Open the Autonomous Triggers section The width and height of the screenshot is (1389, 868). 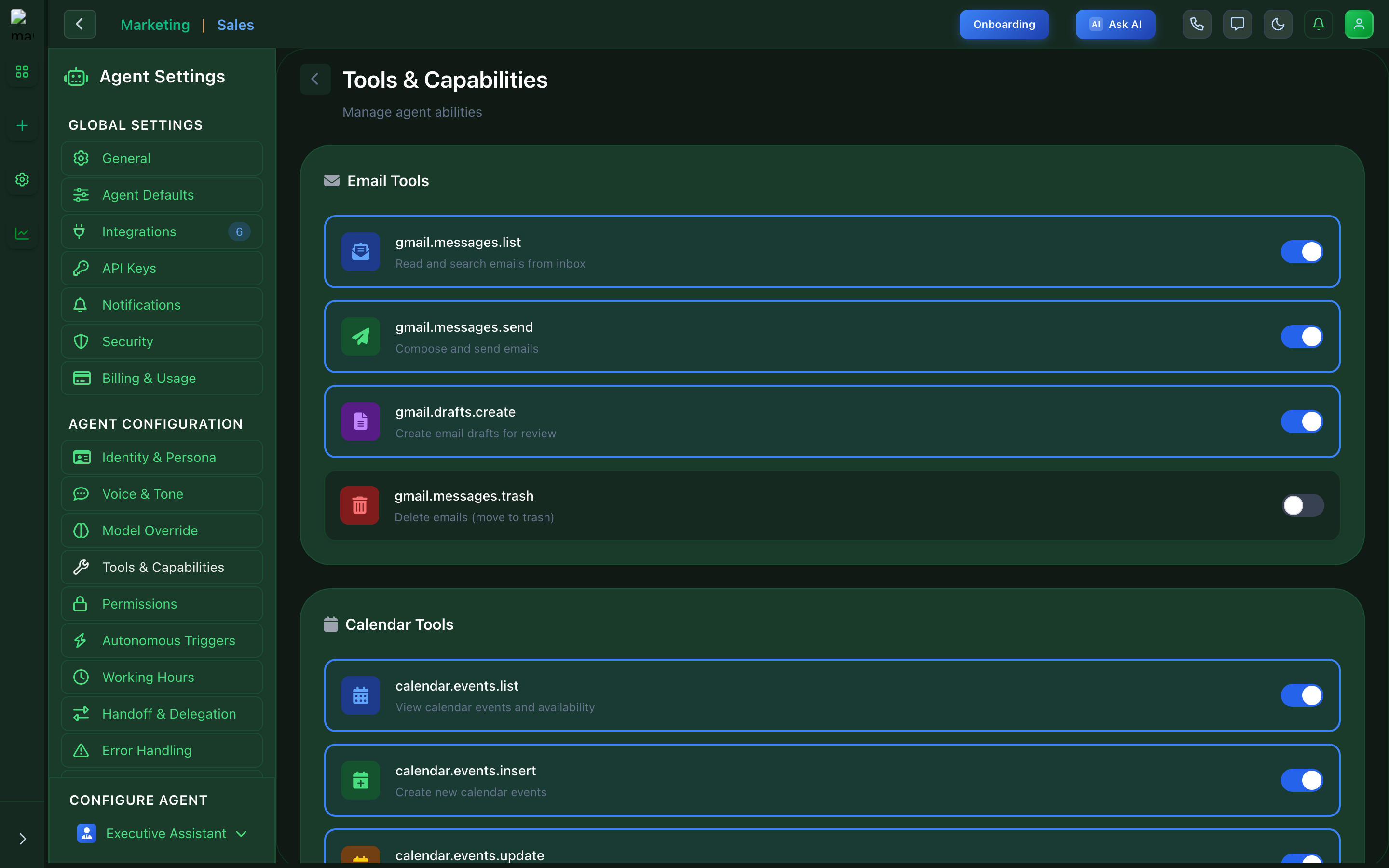pos(162,641)
